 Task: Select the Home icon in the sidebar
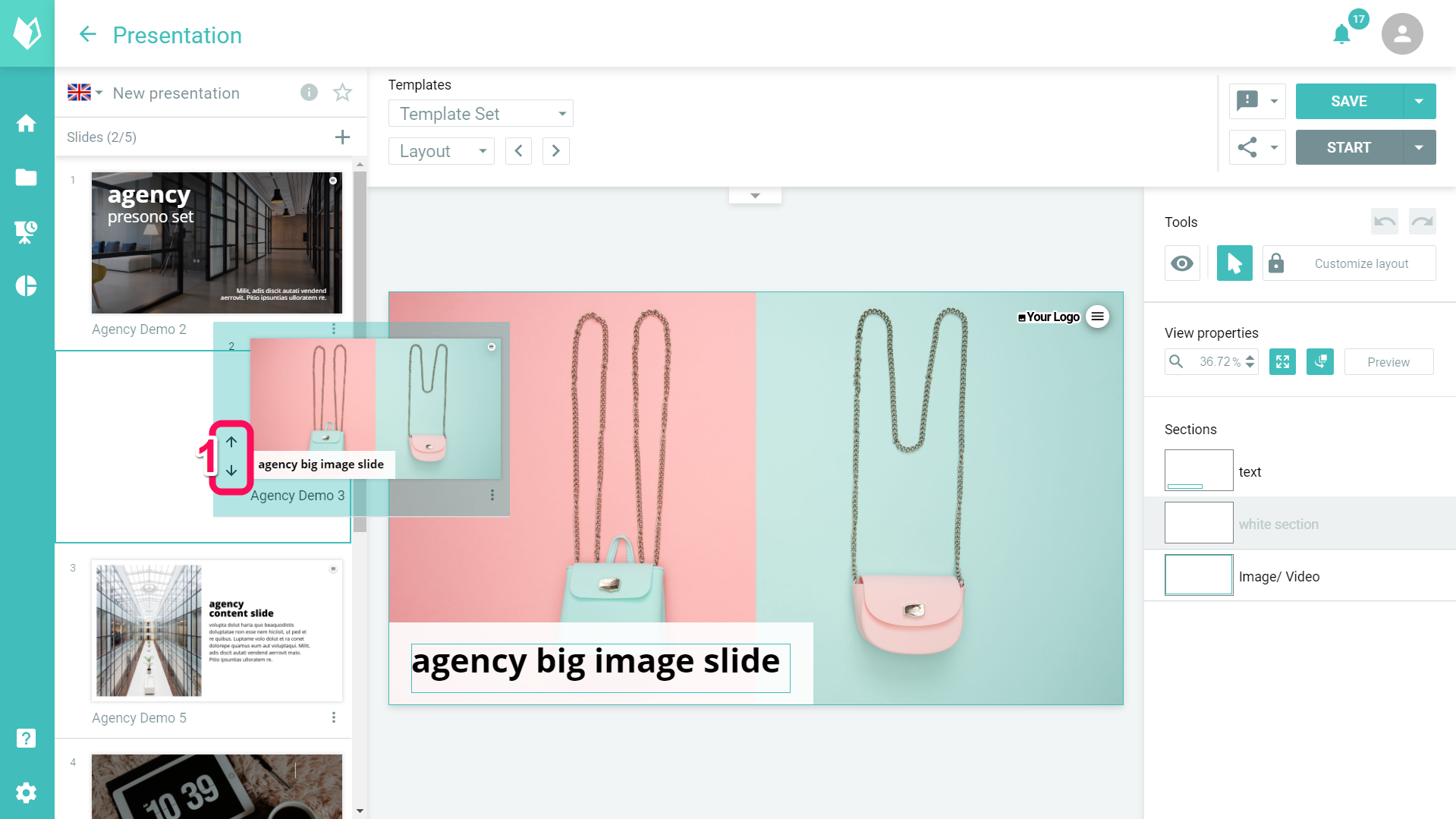click(x=27, y=123)
